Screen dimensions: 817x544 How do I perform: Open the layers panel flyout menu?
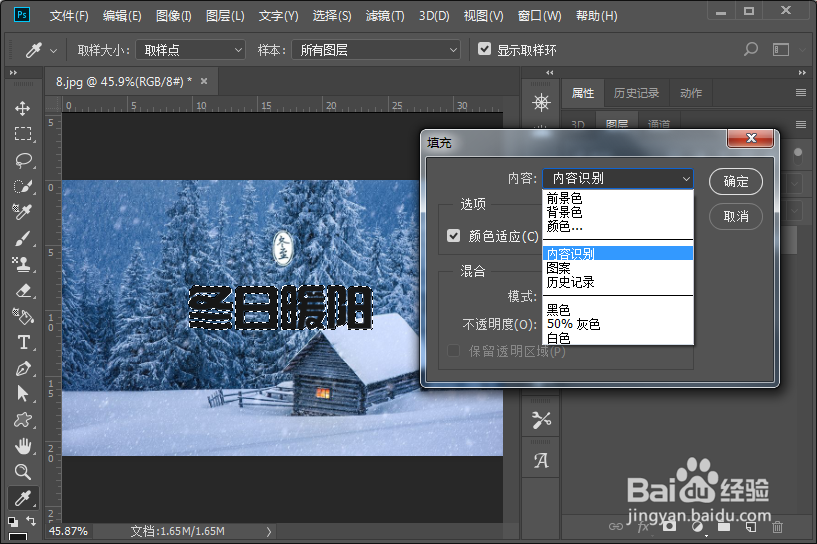(x=801, y=125)
